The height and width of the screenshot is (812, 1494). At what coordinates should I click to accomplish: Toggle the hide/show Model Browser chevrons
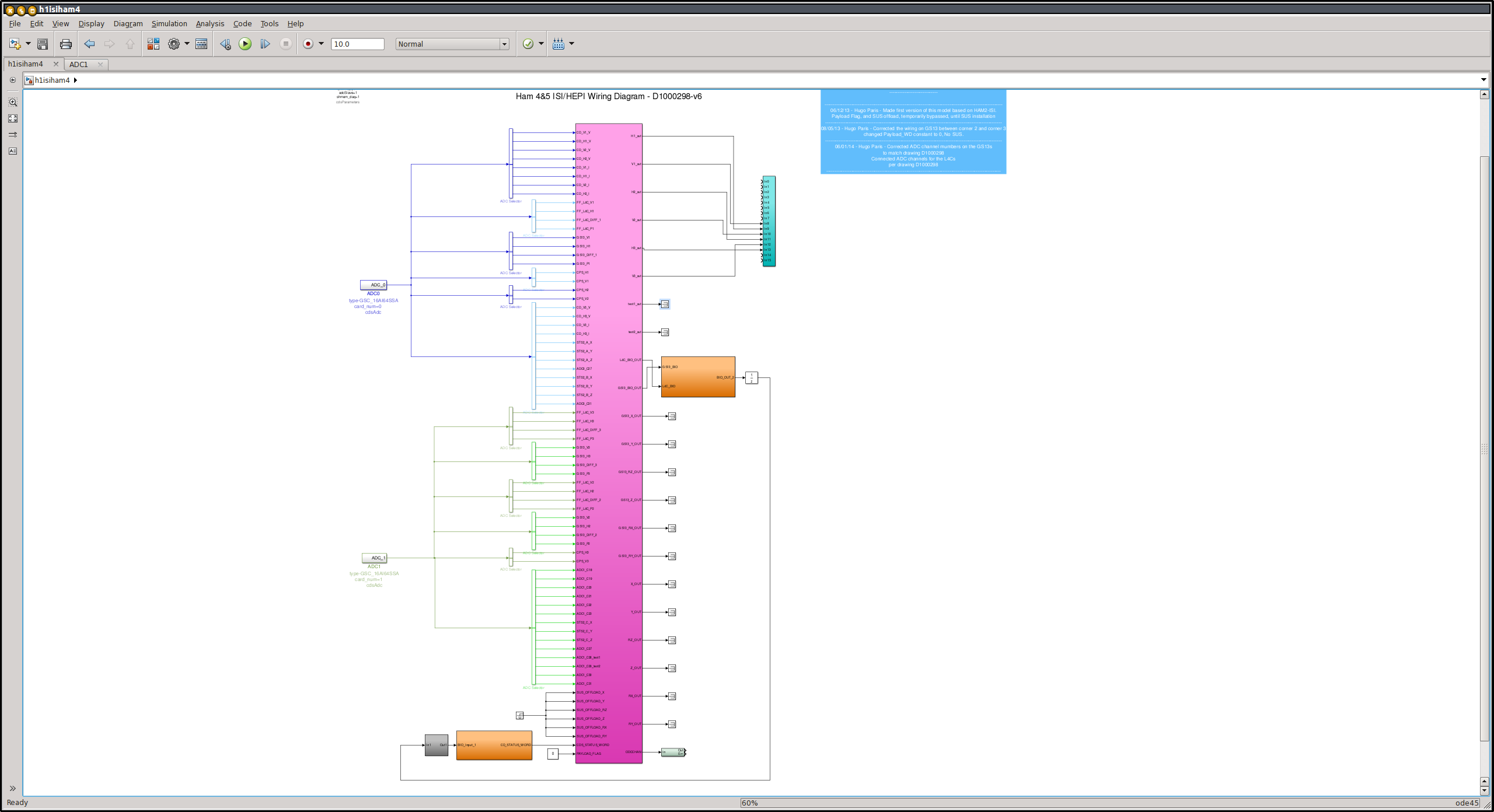[x=12, y=788]
